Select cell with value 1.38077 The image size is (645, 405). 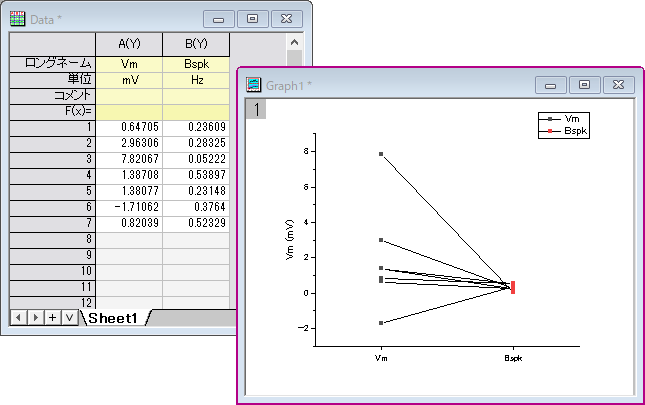coord(129,192)
